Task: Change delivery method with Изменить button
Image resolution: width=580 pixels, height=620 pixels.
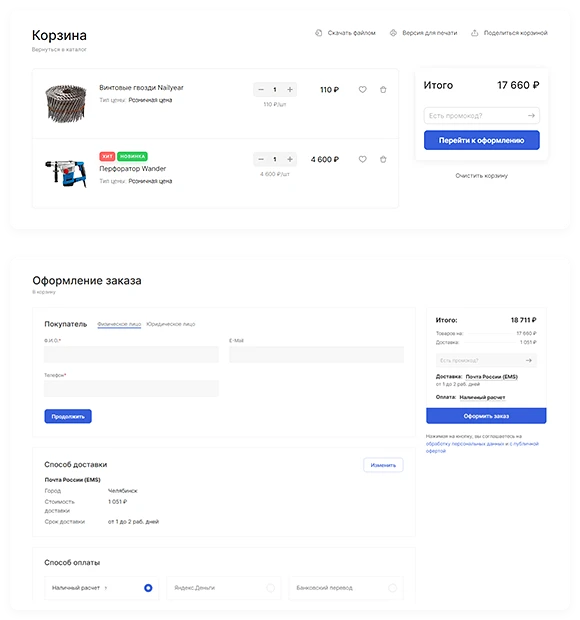Action: click(384, 465)
